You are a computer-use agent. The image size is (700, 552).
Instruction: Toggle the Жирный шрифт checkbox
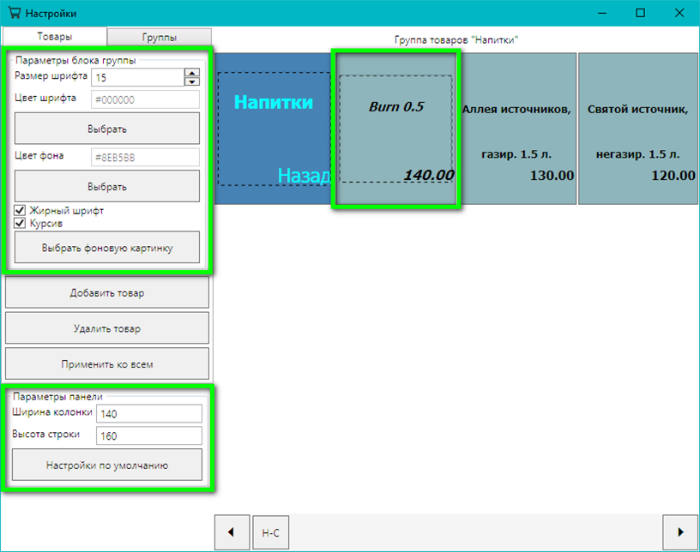20,211
